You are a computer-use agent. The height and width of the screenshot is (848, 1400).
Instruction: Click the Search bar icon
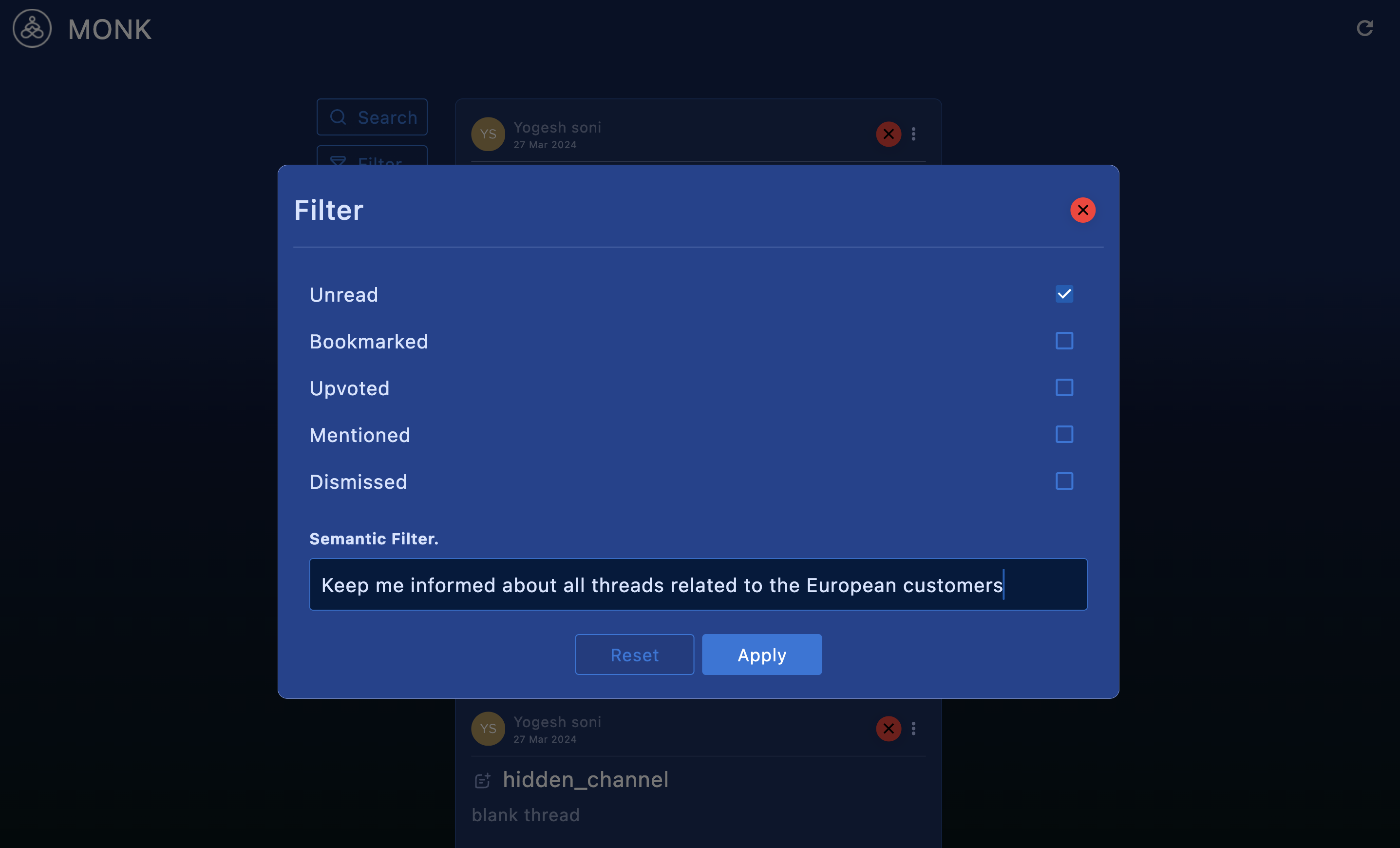(338, 116)
